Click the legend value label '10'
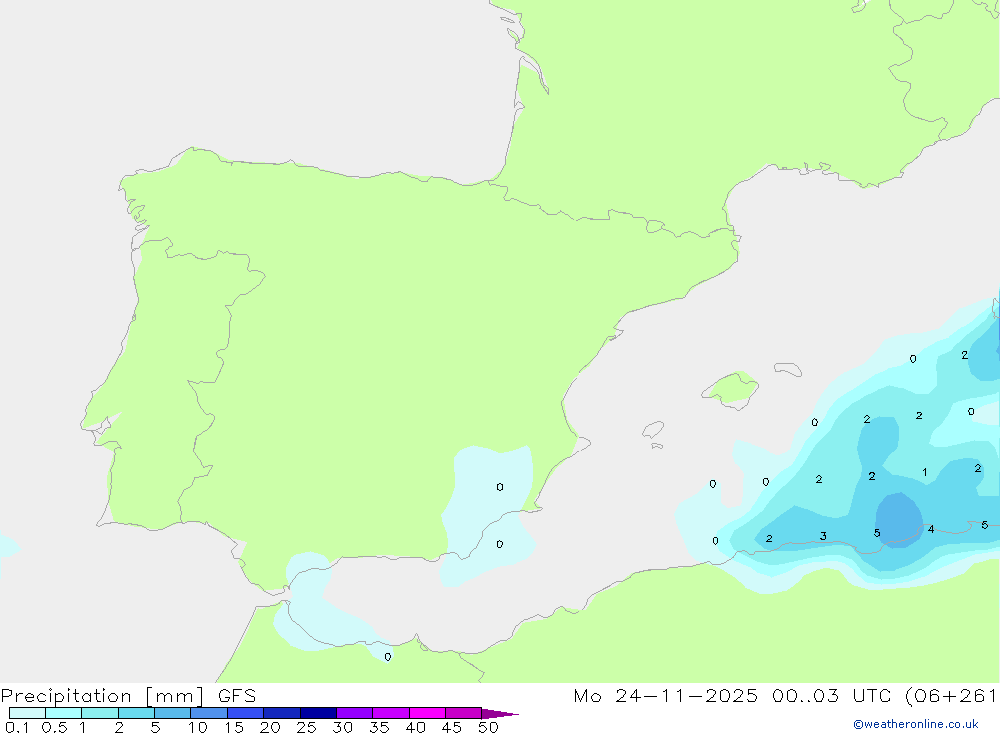The height and width of the screenshot is (733, 1000). pyautogui.click(x=198, y=727)
